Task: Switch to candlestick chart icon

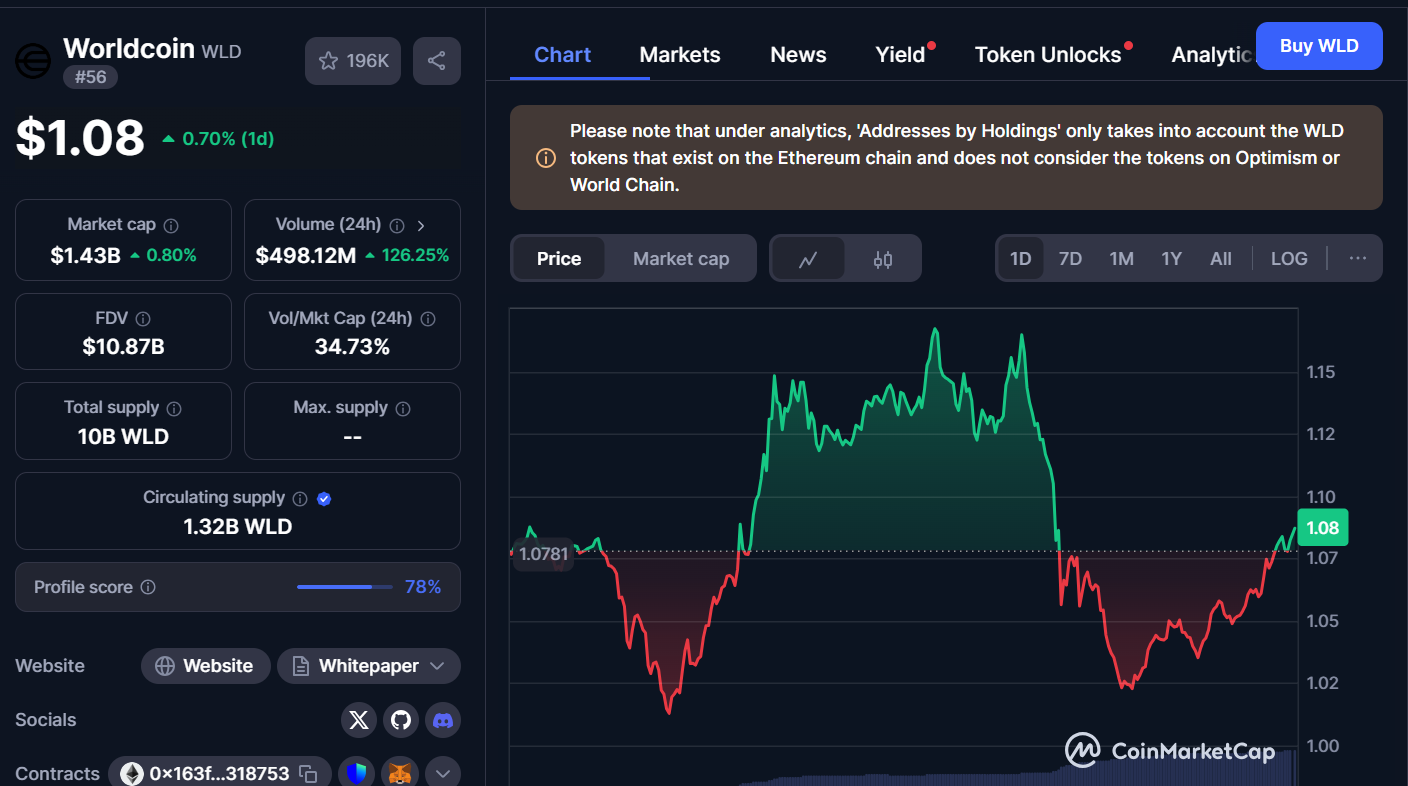Action: (x=882, y=259)
